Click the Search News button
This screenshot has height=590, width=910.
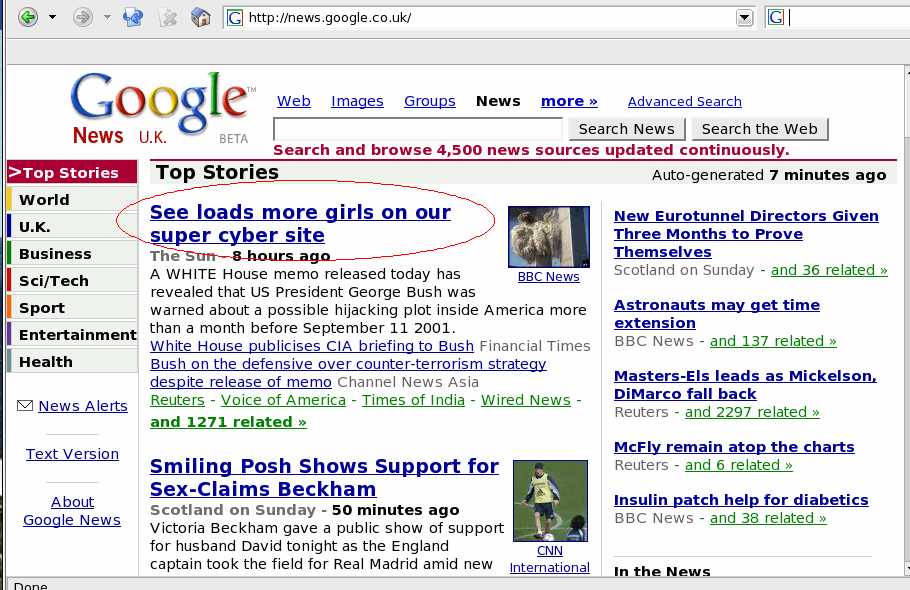click(626, 129)
